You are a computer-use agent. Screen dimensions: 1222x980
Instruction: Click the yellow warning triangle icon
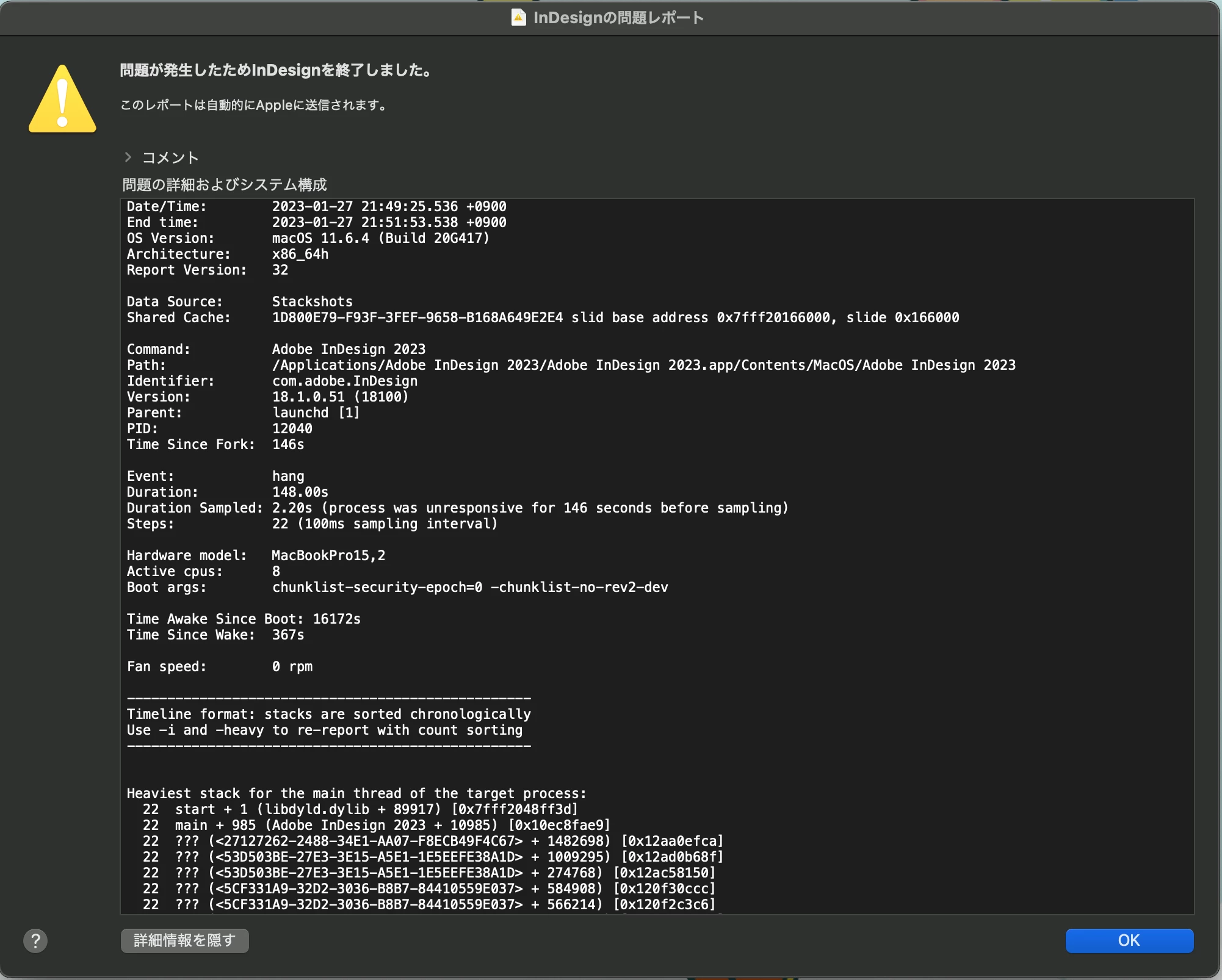tap(62, 101)
